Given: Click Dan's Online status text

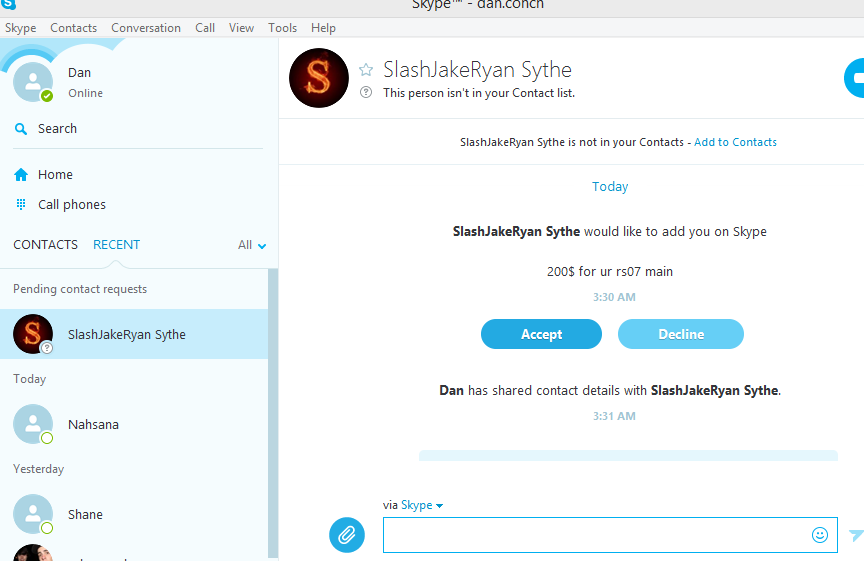Looking at the screenshot, I should tap(85, 93).
